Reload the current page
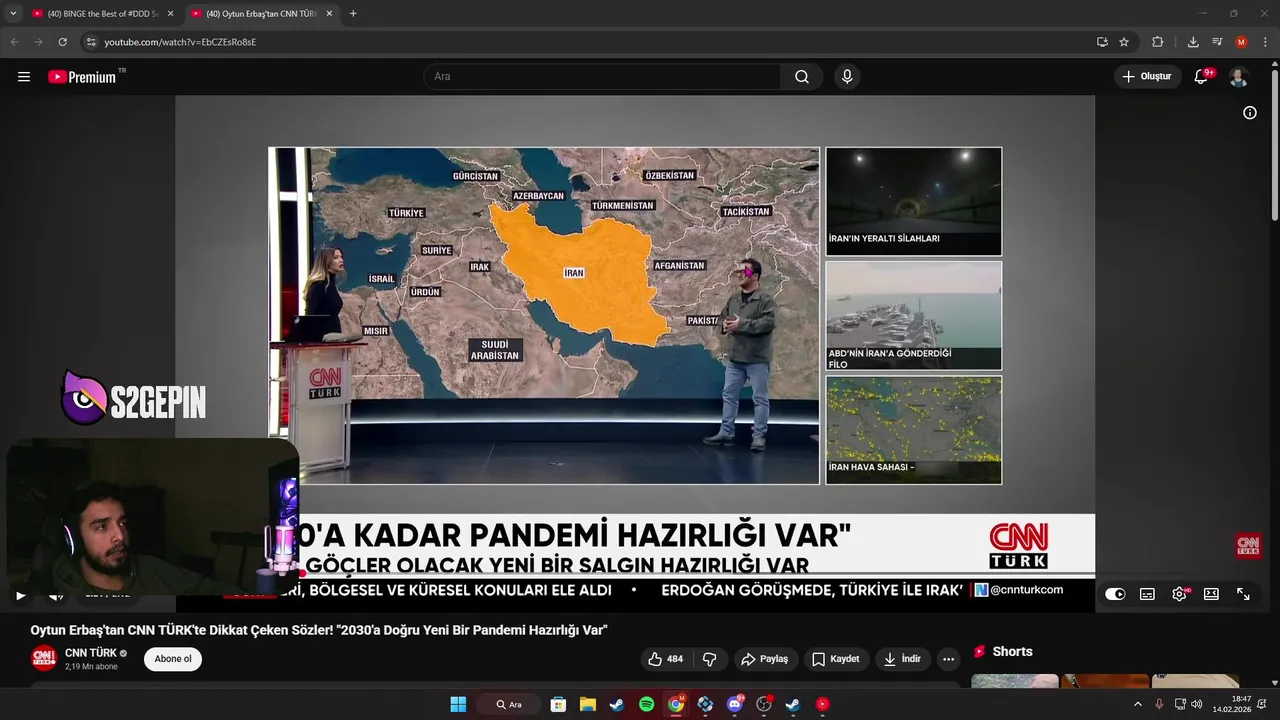The image size is (1280, 720). tap(62, 42)
